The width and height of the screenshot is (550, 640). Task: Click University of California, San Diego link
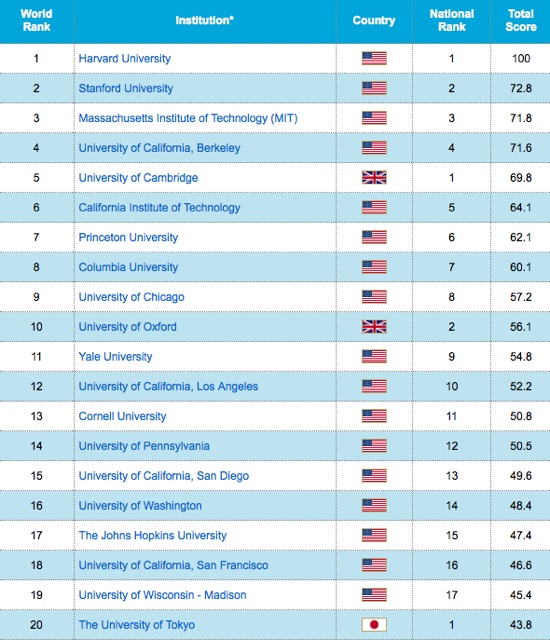click(164, 476)
